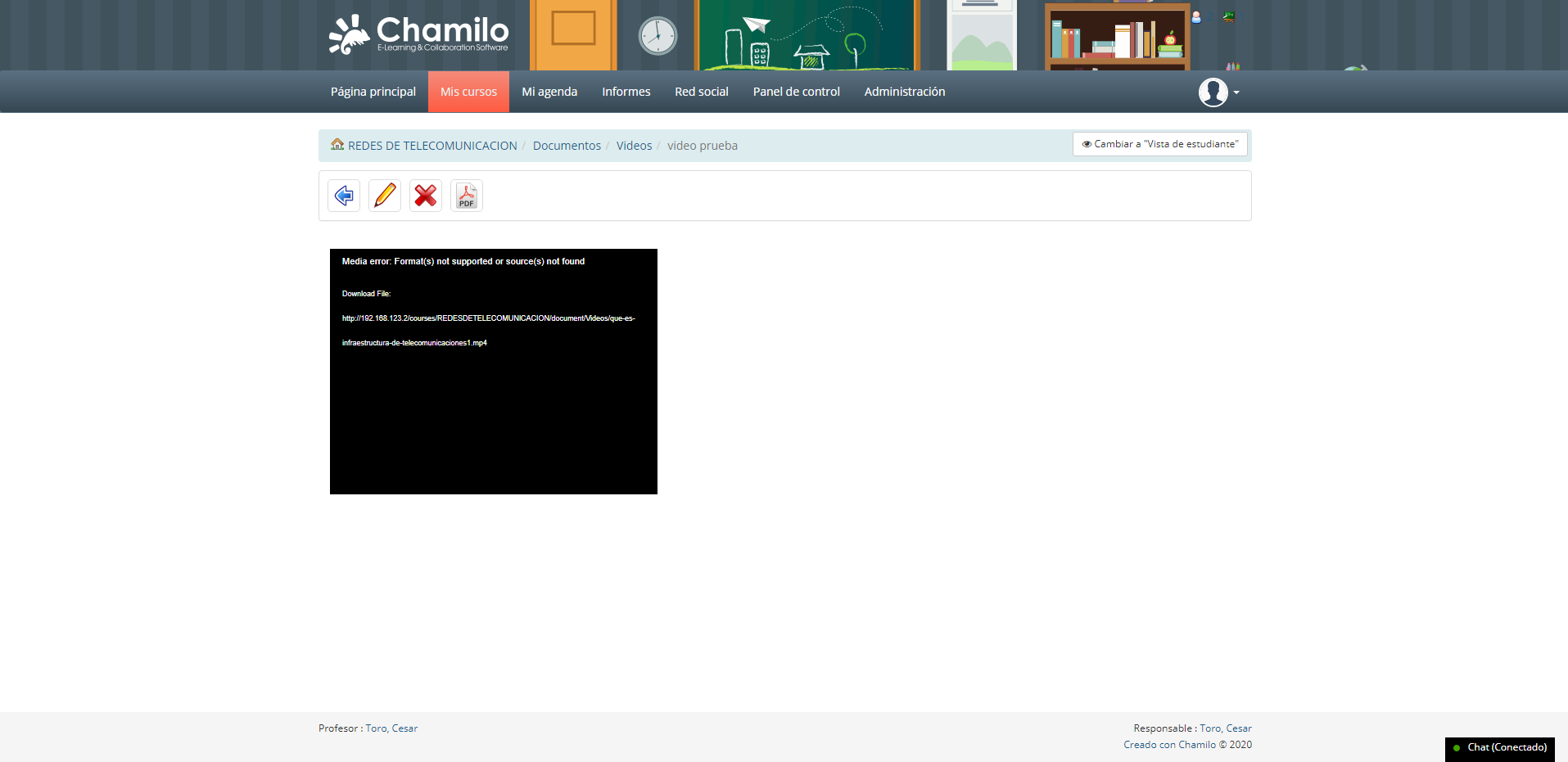Click the eye icon on the student view button
This screenshot has height=762, width=1568.
coord(1087,143)
